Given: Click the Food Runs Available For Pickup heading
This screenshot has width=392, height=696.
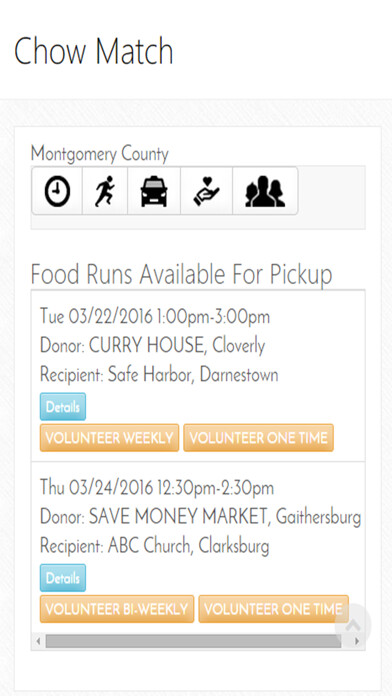Looking at the screenshot, I should click(181, 275).
